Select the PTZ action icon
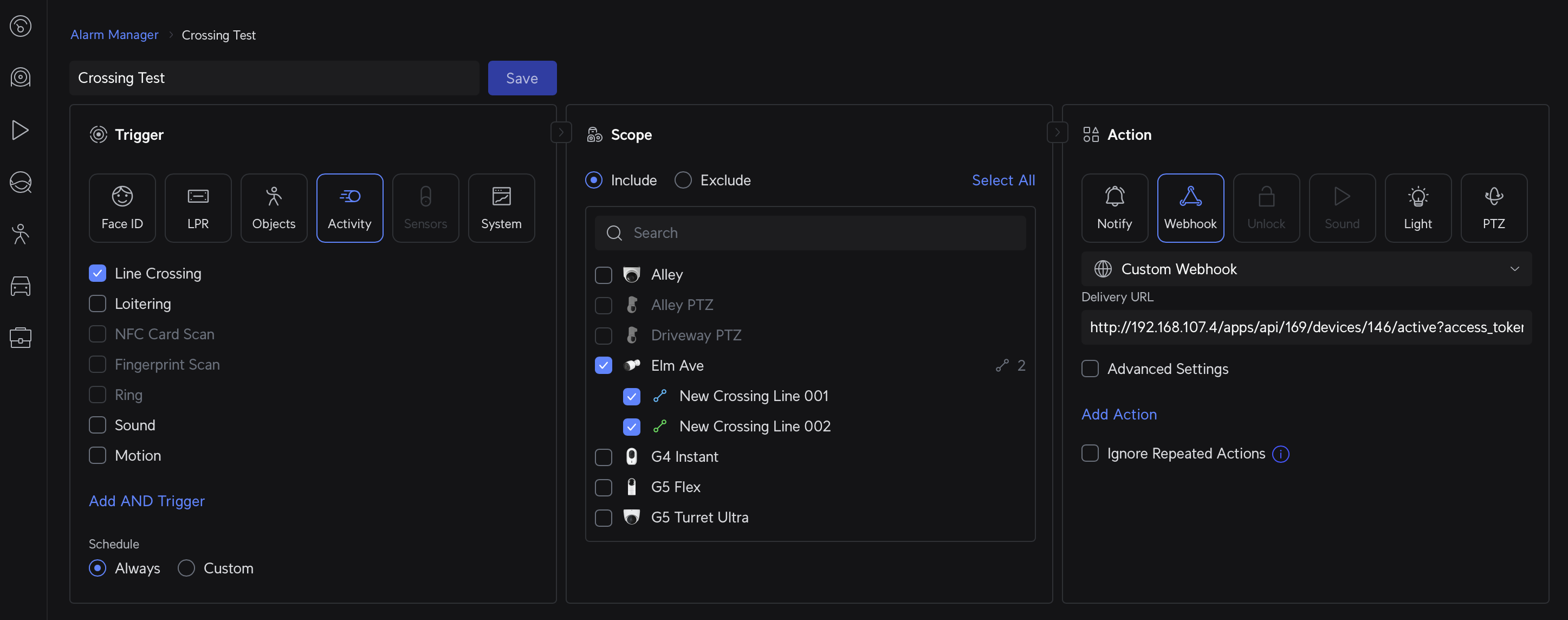Image resolution: width=1568 pixels, height=620 pixels. tap(1493, 208)
